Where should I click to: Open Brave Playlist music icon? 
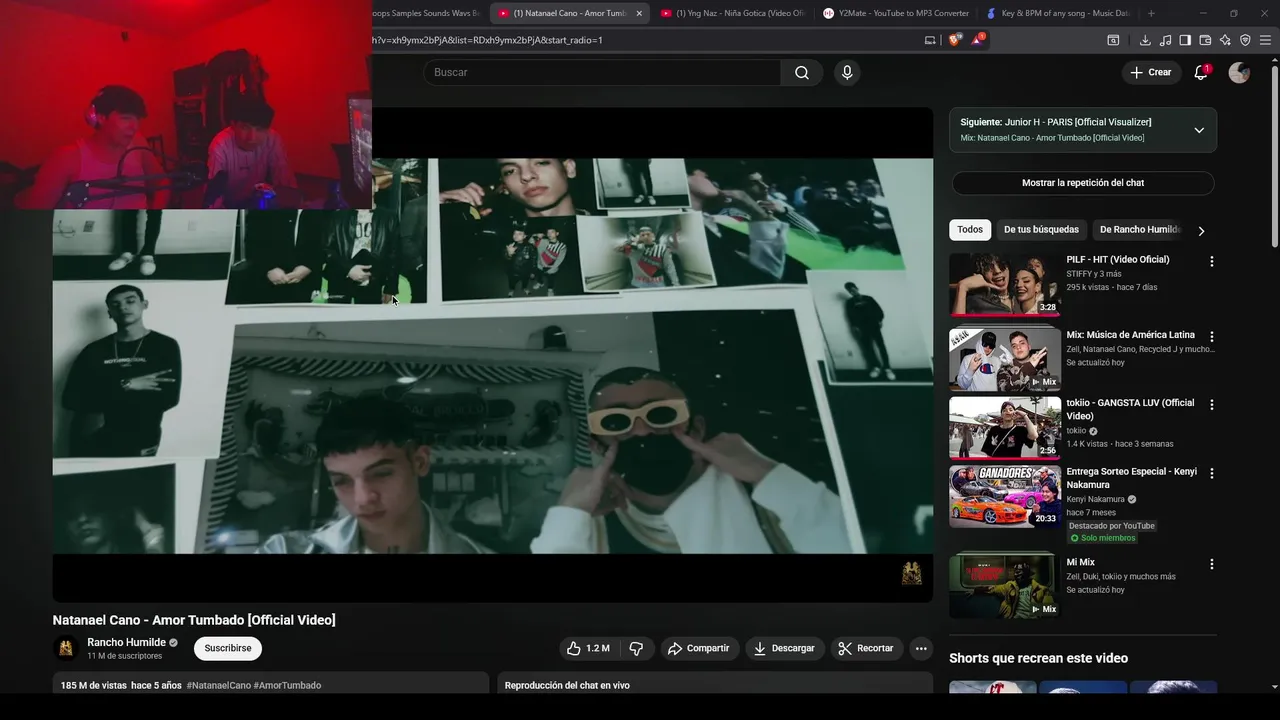(x=1165, y=40)
